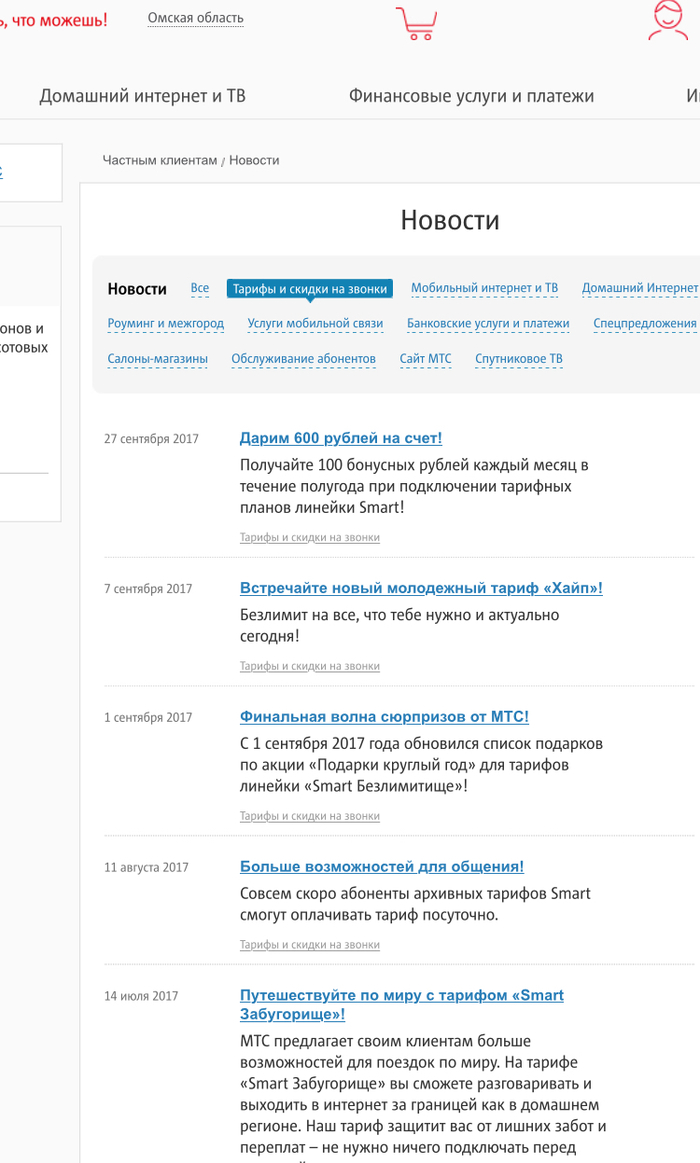Filter news by Мобильный интернет и ТВ

pyautogui.click(x=484, y=288)
